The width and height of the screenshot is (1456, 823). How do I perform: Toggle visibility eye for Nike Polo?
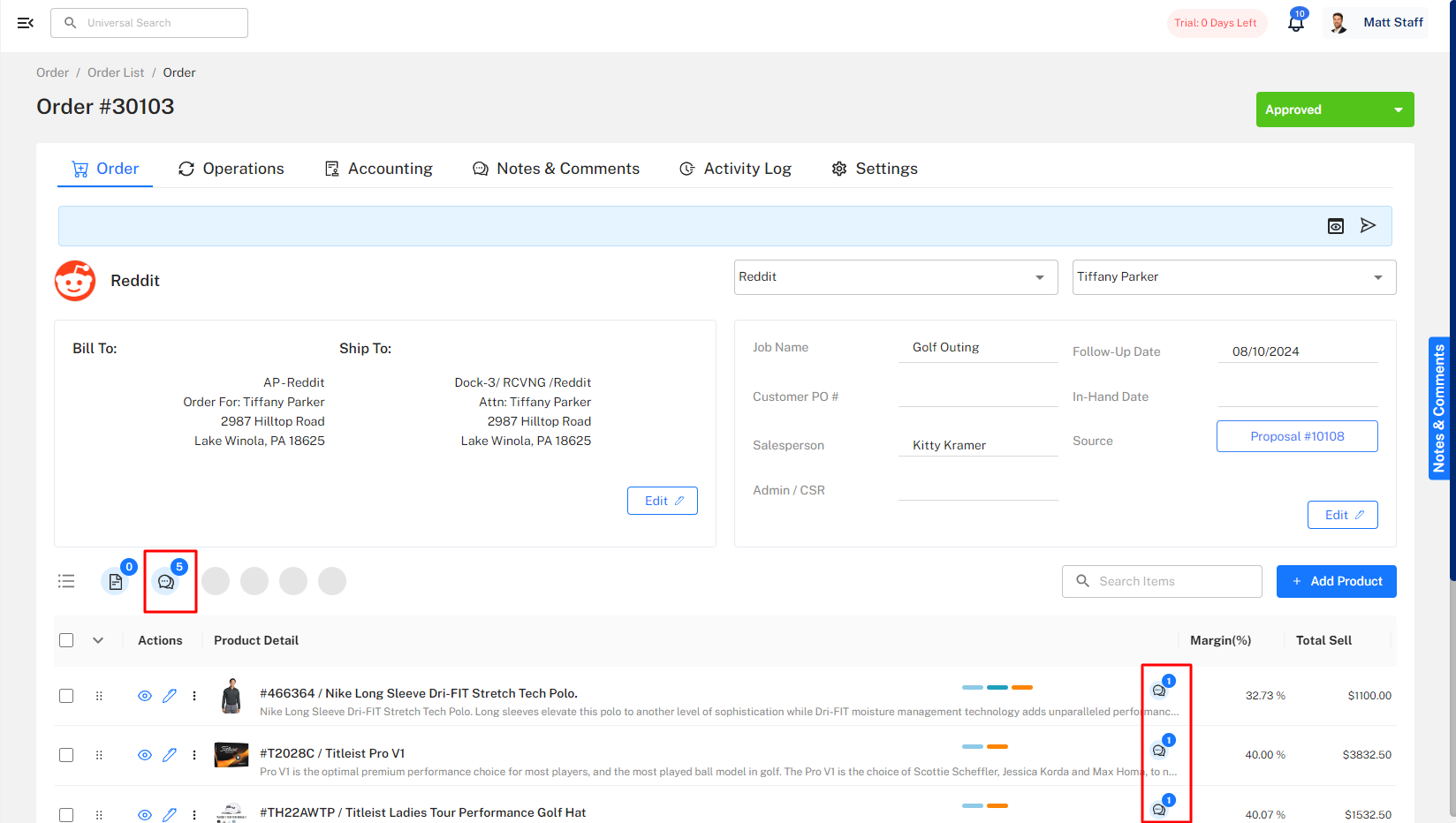[145, 696]
